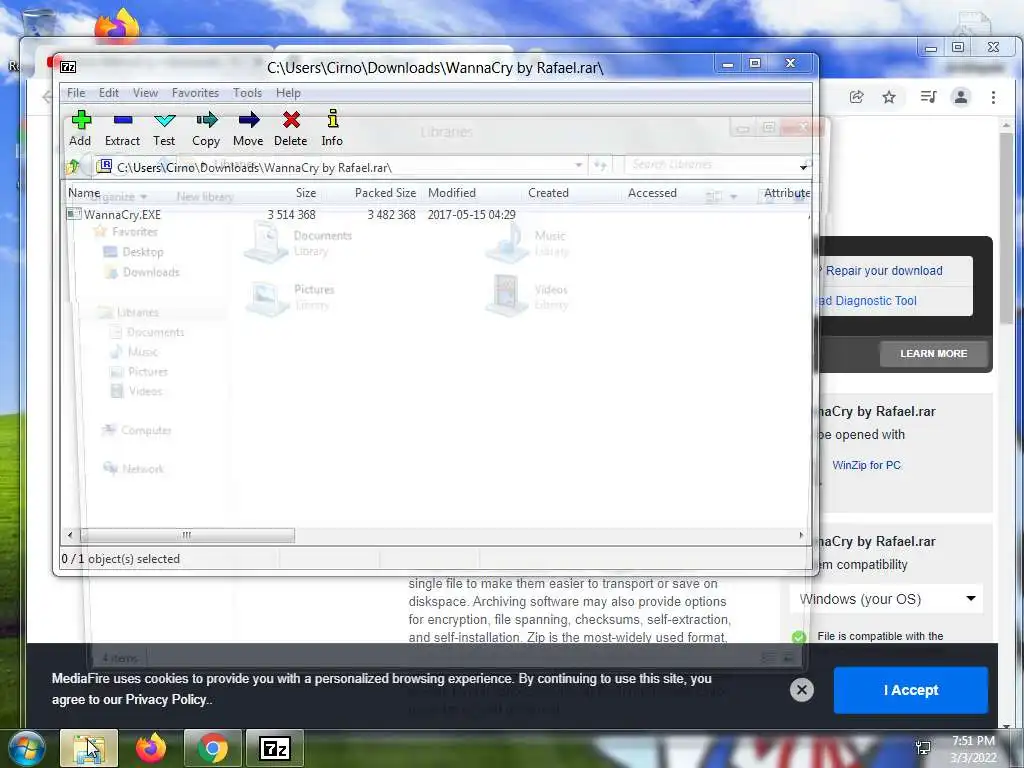
Task: Open the View menu in 7-Zip
Action: pyautogui.click(x=145, y=93)
